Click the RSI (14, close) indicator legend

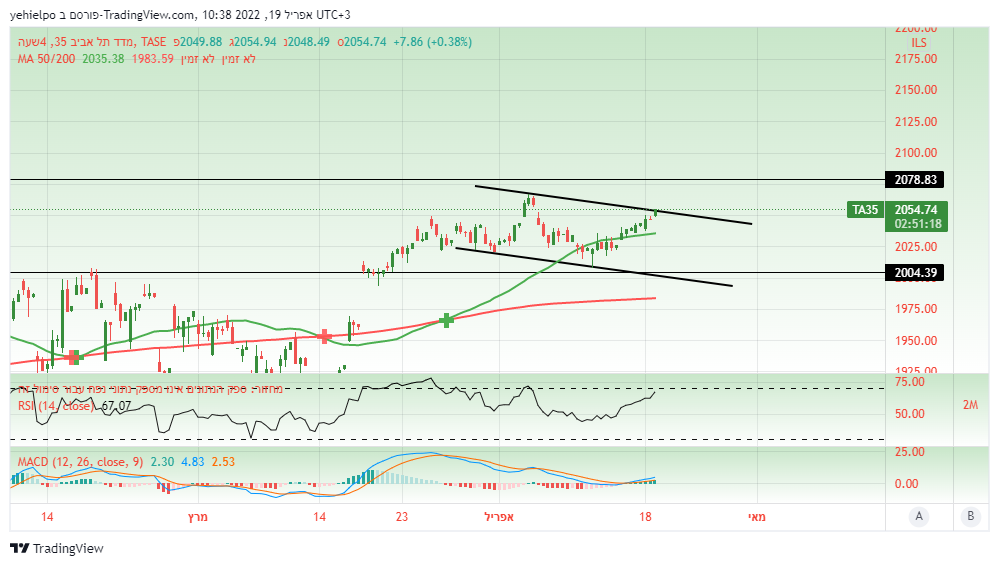click(x=55, y=406)
